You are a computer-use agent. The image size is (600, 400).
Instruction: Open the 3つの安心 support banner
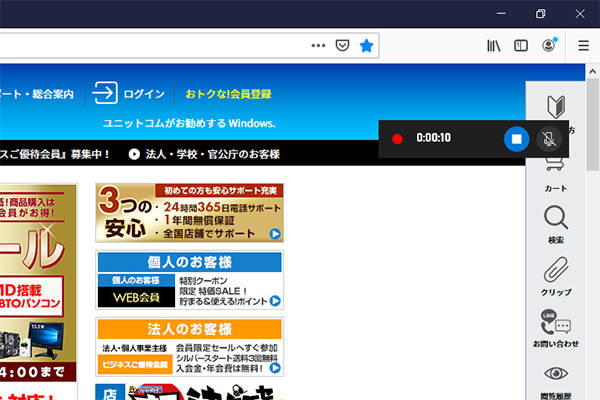point(189,213)
